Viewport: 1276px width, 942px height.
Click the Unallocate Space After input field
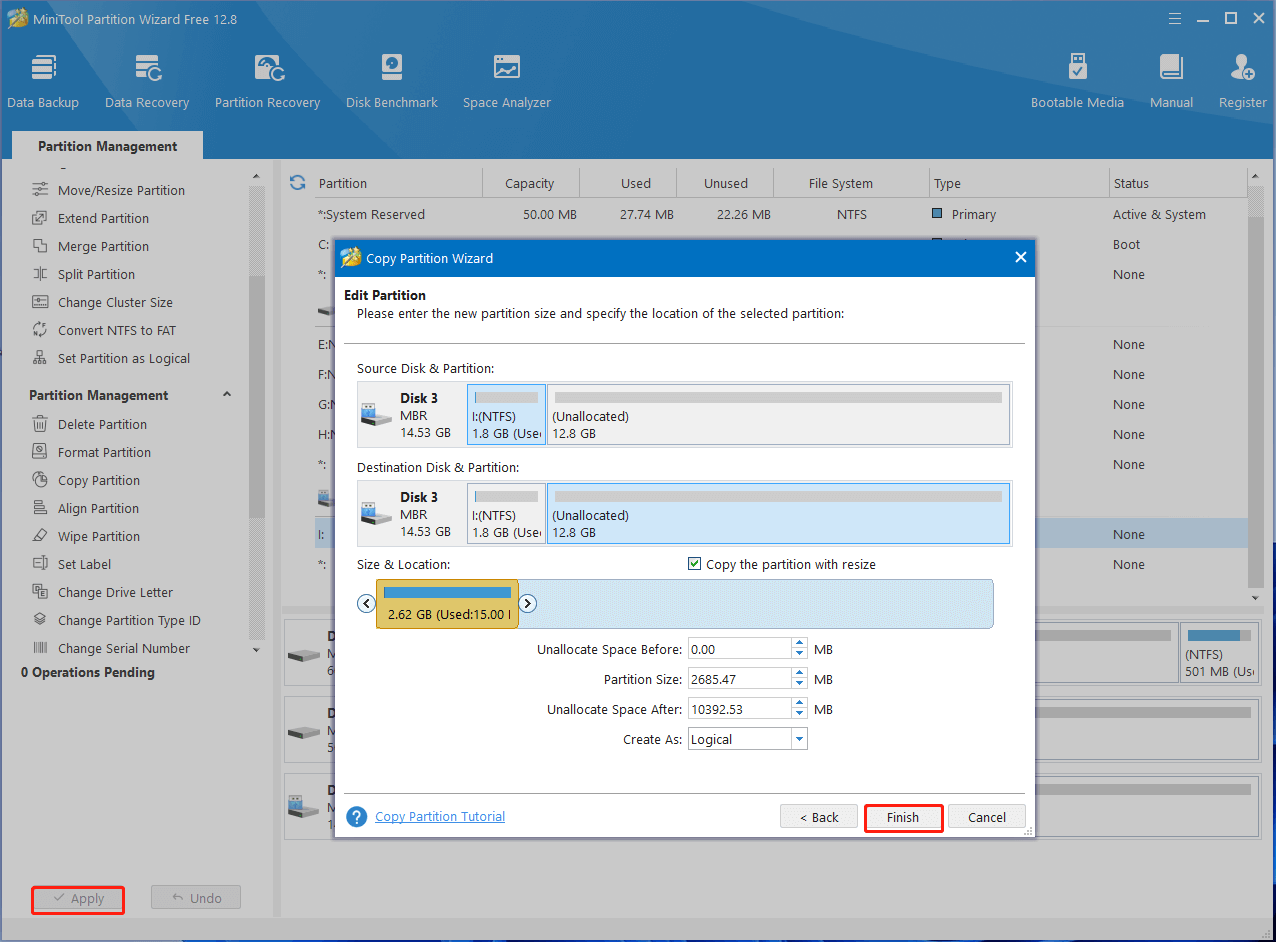pyautogui.click(x=740, y=709)
